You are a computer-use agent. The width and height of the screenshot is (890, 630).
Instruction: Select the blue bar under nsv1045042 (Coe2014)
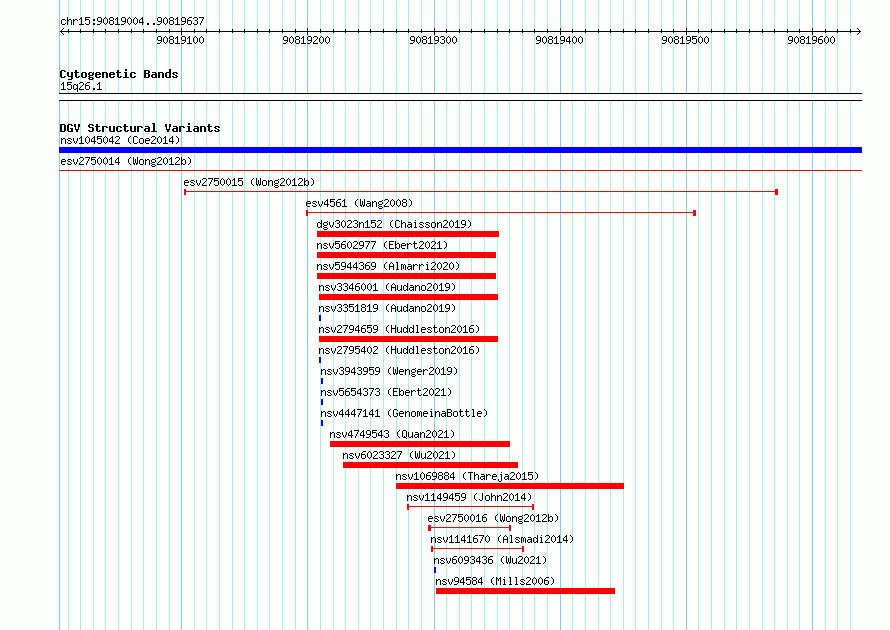tap(460, 150)
